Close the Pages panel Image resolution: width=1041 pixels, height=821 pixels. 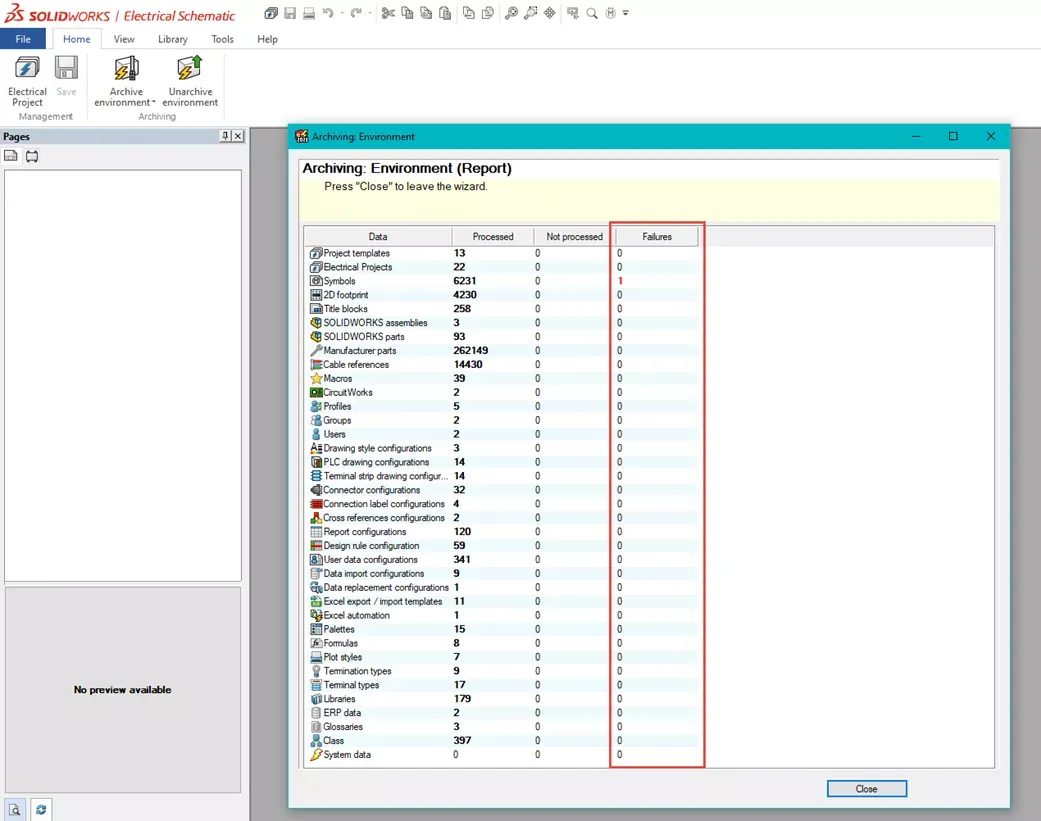click(x=238, y=136)
